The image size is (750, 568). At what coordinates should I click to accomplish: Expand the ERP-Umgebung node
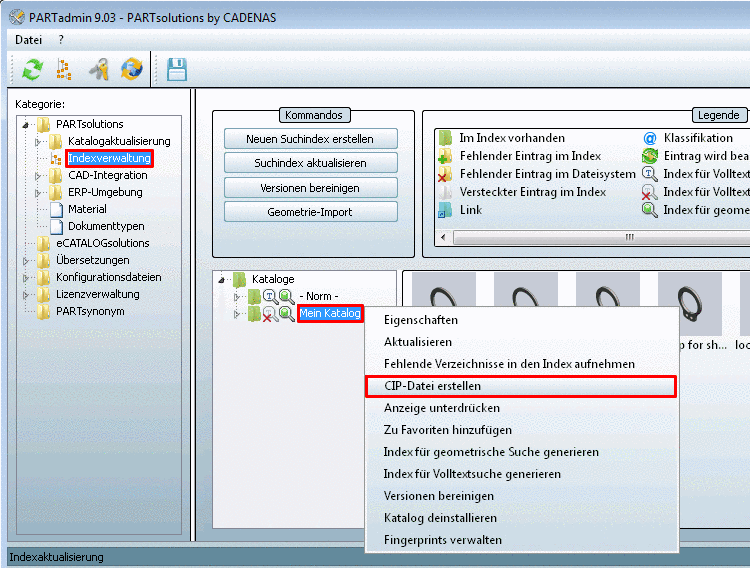[x=38, y=193]
